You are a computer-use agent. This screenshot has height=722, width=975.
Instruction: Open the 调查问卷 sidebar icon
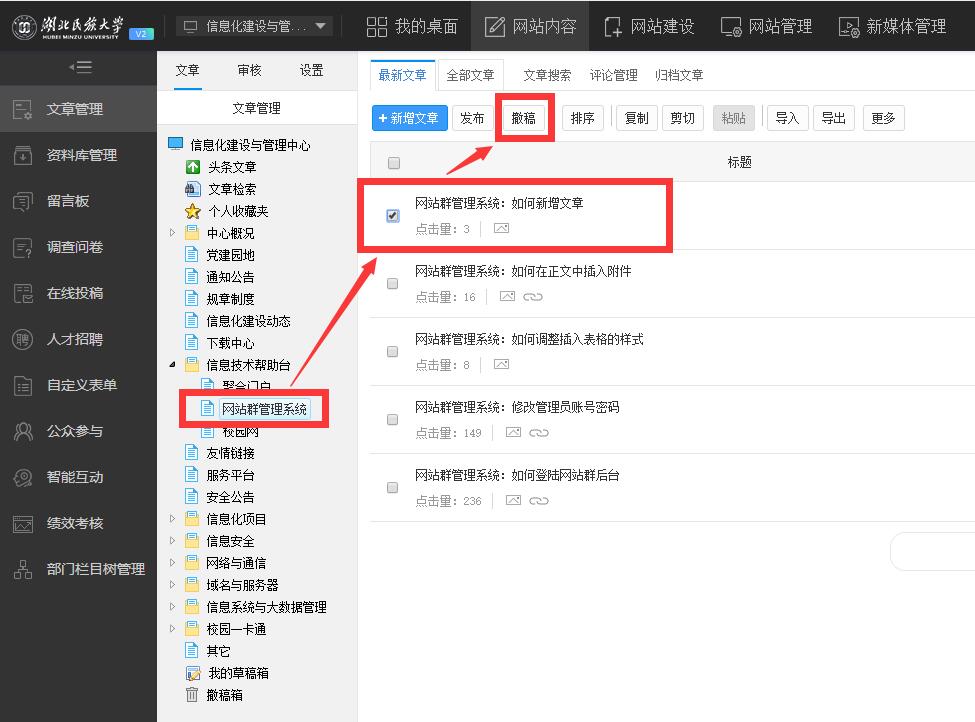coord(22,247)
